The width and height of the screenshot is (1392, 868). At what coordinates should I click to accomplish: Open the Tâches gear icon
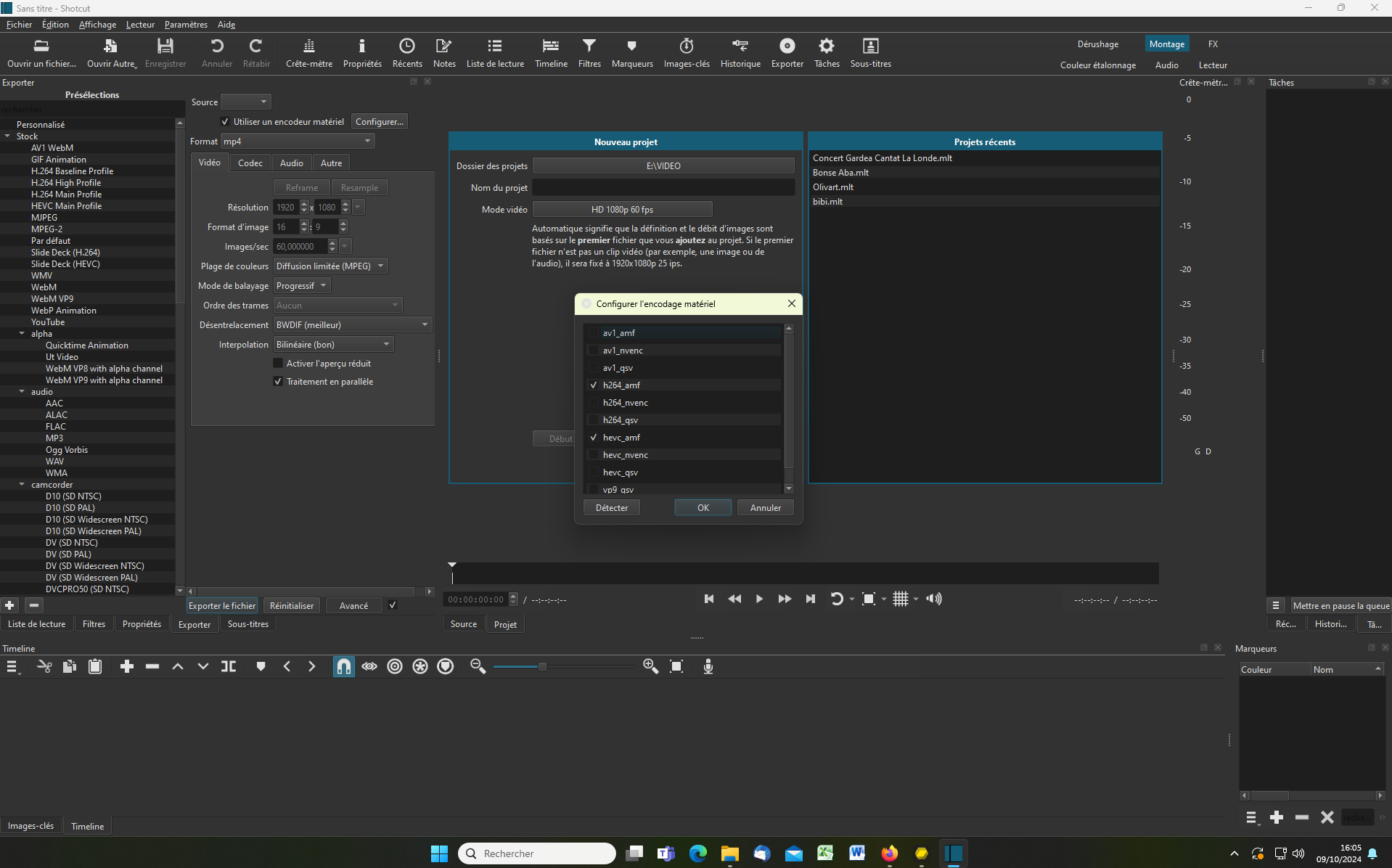827,53
